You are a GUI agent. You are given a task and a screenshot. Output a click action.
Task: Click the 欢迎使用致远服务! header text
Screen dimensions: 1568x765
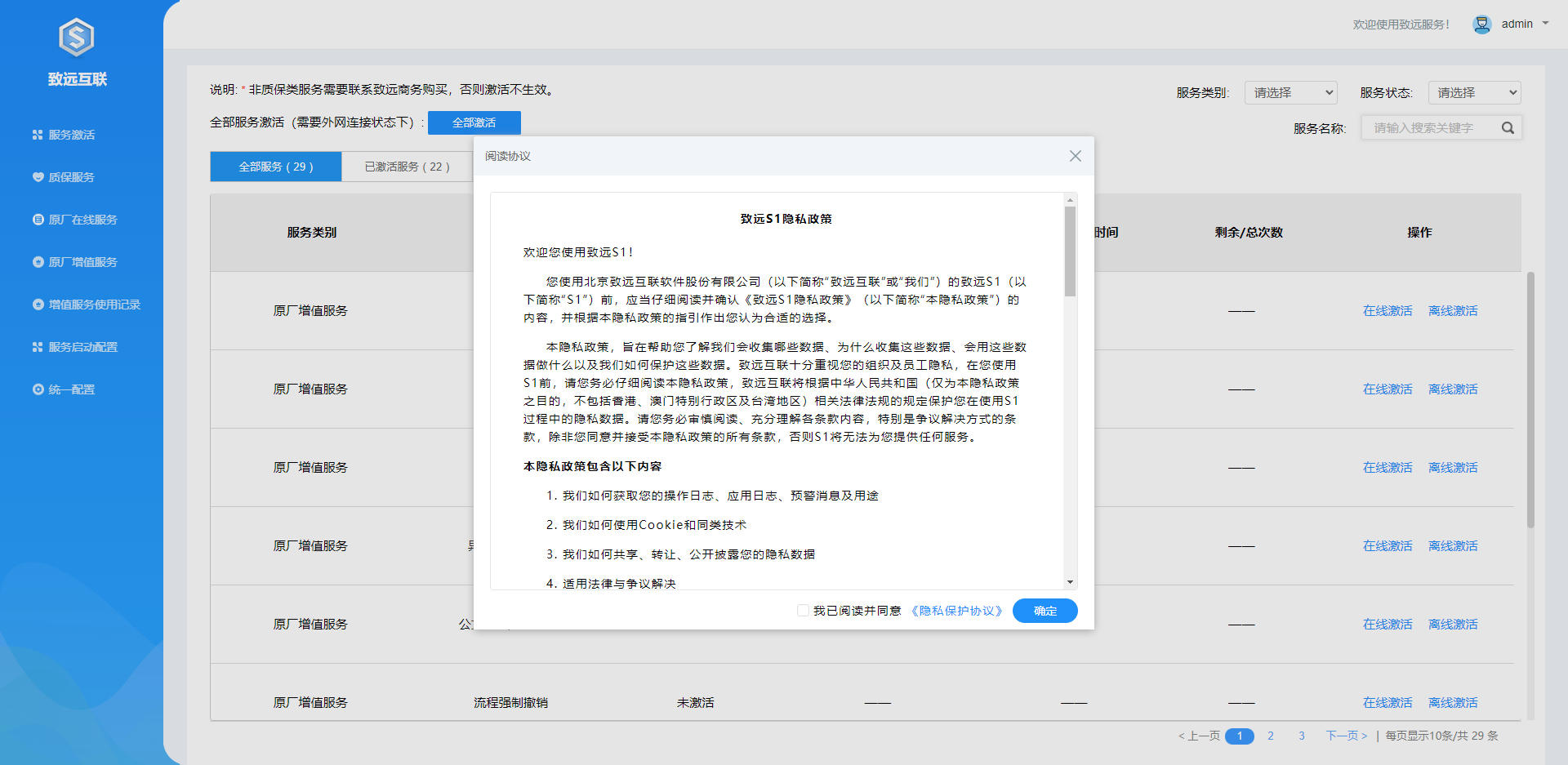1401,24
